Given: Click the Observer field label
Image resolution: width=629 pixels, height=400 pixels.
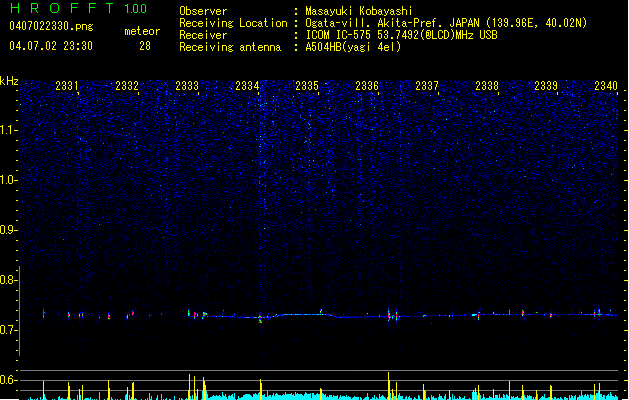Looking at the screenshot, I should point(203,11).
